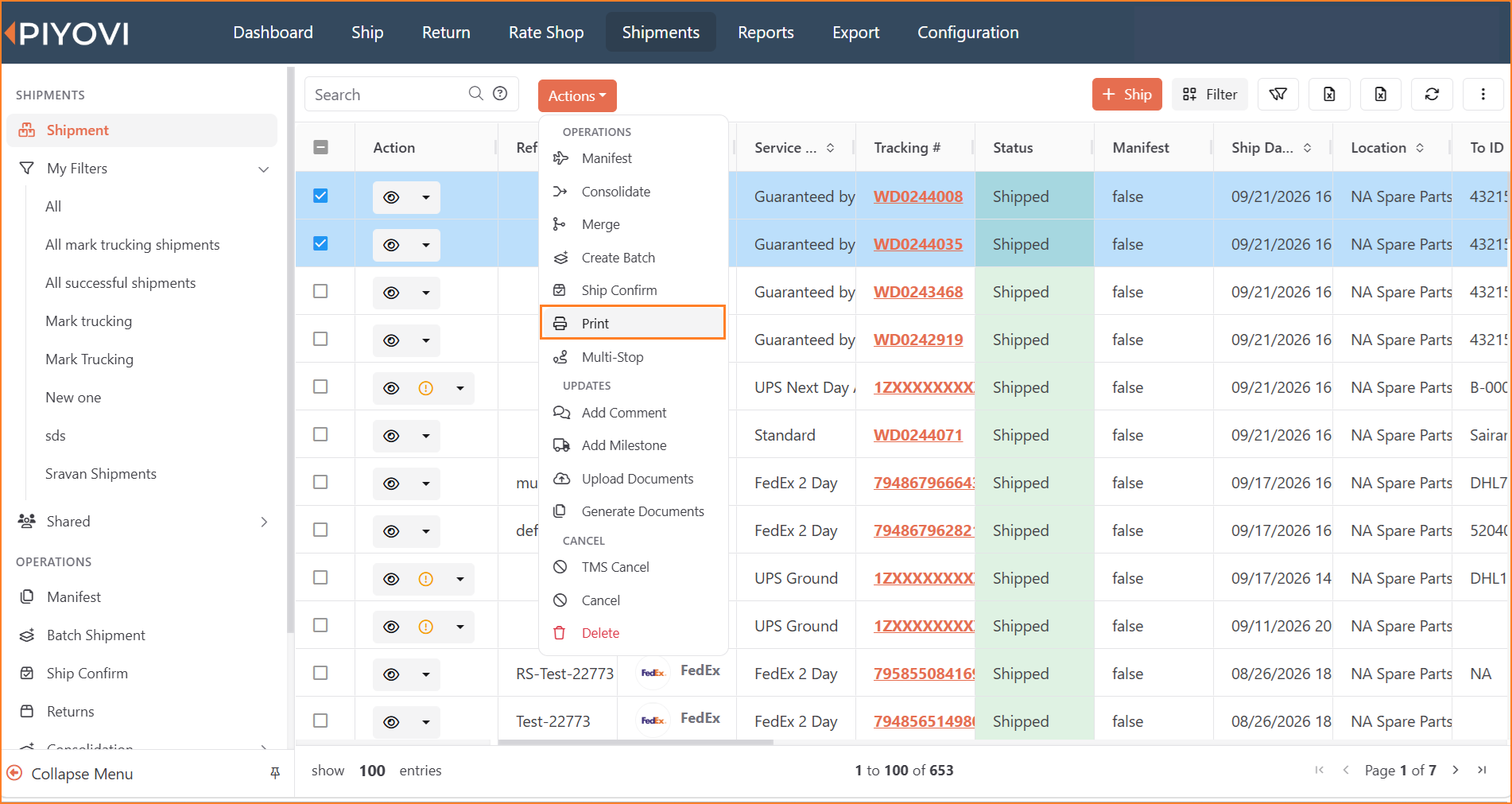Image resolution: width=1512 pixels, height=804 pixels.
Task: Click the second file export icon
Action: [1381, 95]
